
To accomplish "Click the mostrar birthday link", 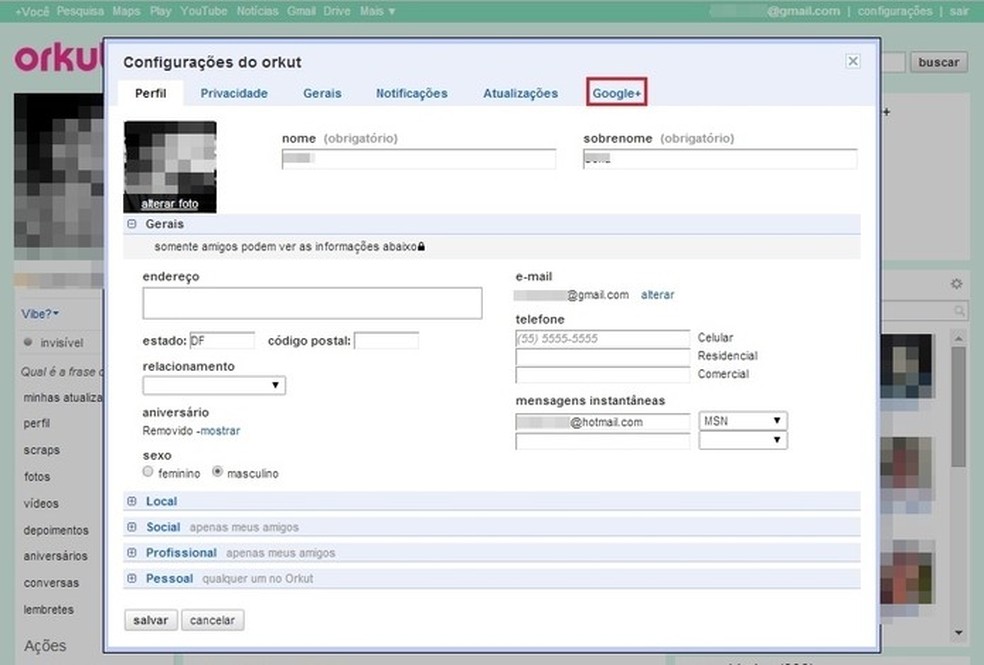I will pyautogui.click(x=220, y=431).
